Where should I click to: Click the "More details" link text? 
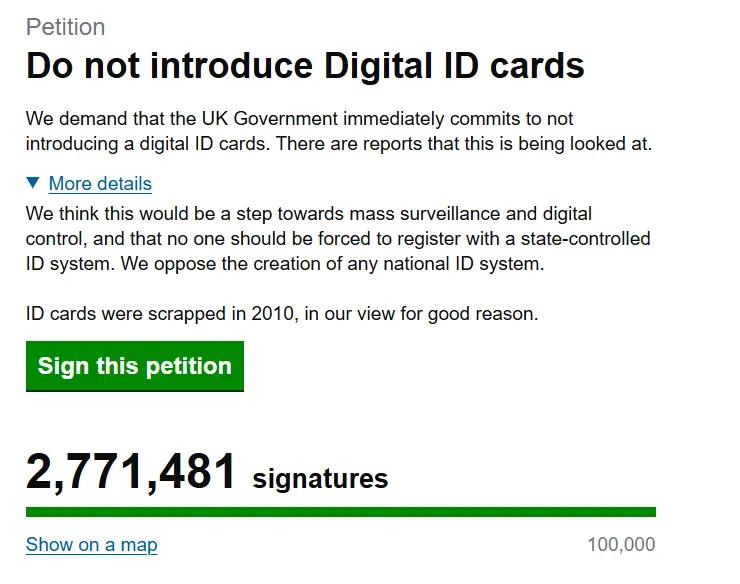100,184
